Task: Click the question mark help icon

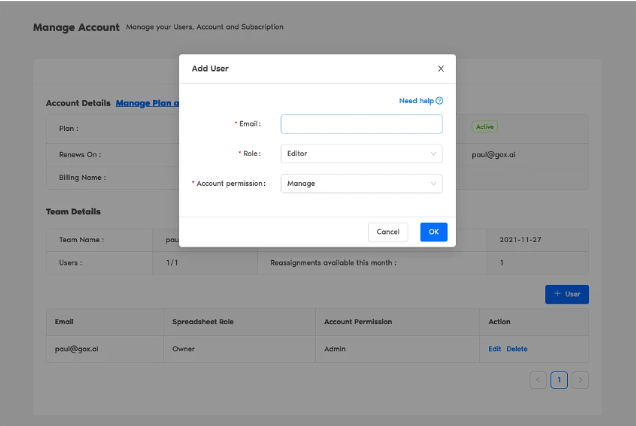Action: (439, 101)
